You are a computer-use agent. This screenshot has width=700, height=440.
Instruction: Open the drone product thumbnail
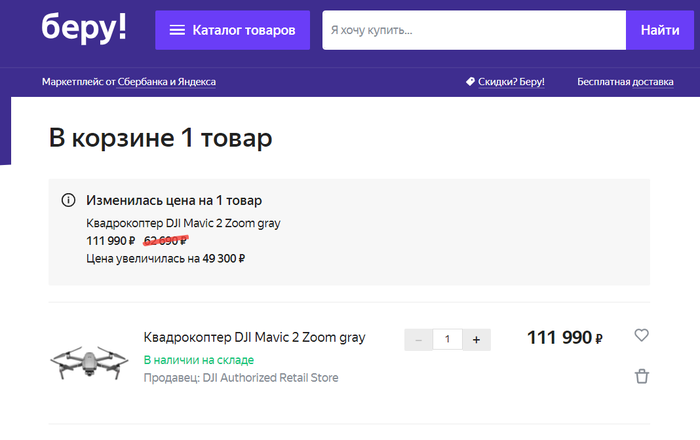click(89, 361)
